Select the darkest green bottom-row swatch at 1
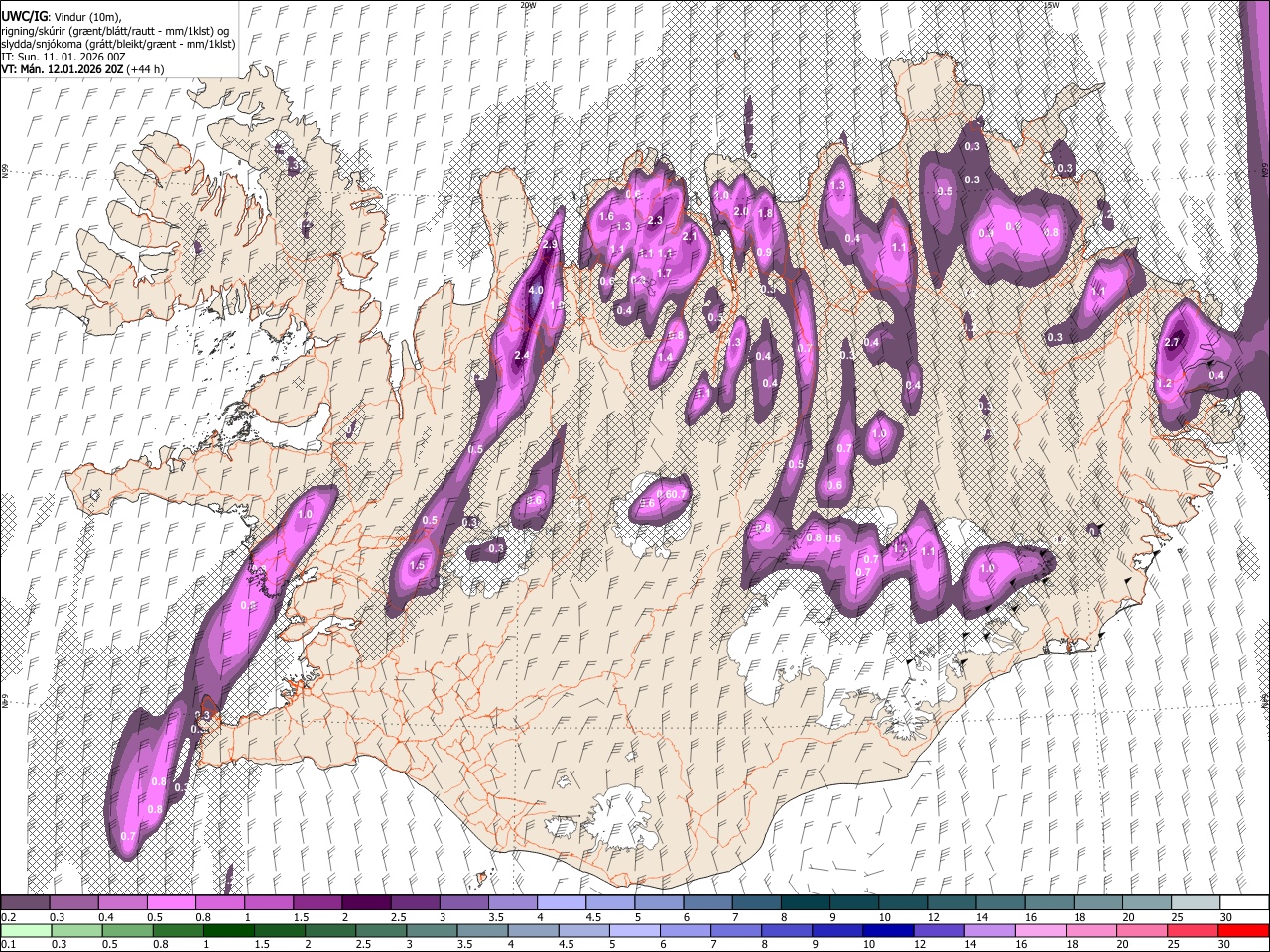This screenshot has height=952, width=1270. 228,930
